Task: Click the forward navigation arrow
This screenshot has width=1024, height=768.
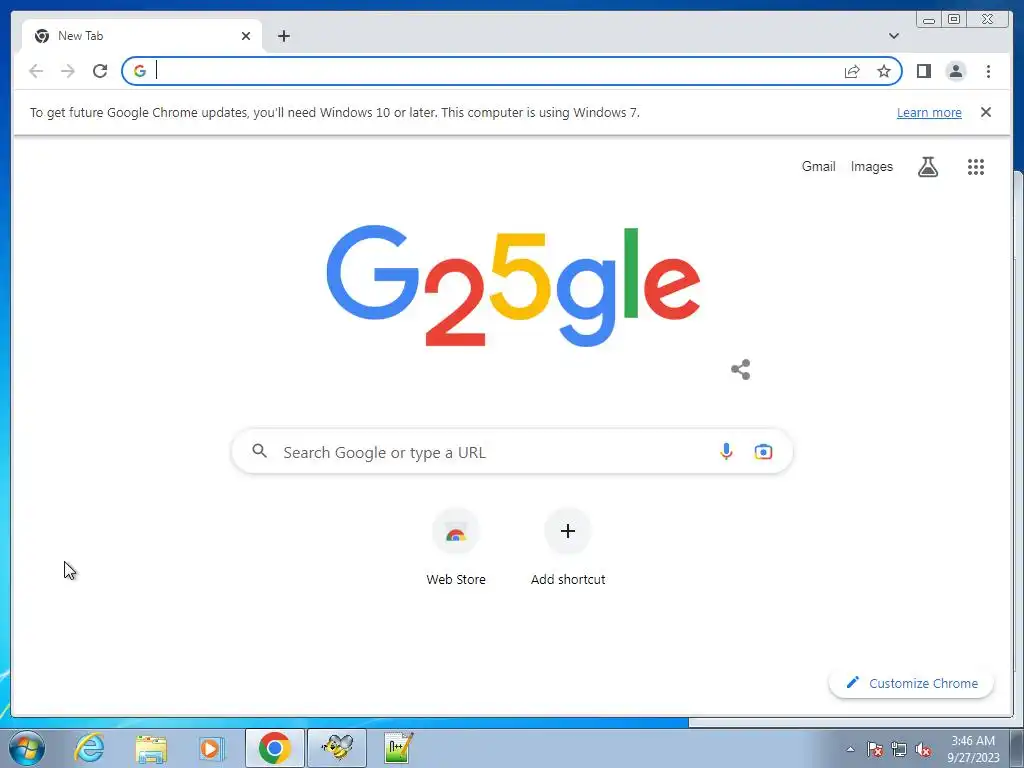Action: (x=68, y=71)
